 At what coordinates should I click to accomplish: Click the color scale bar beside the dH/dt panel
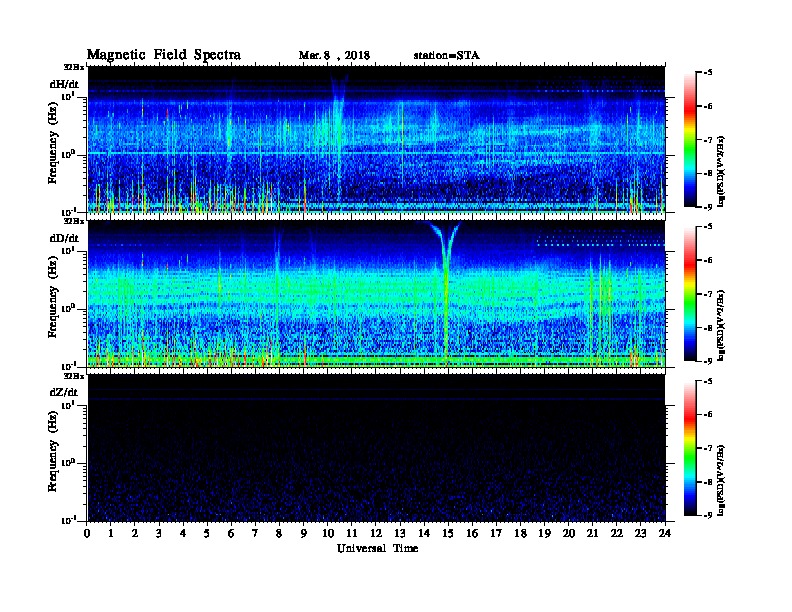click(x=690, y=140)
